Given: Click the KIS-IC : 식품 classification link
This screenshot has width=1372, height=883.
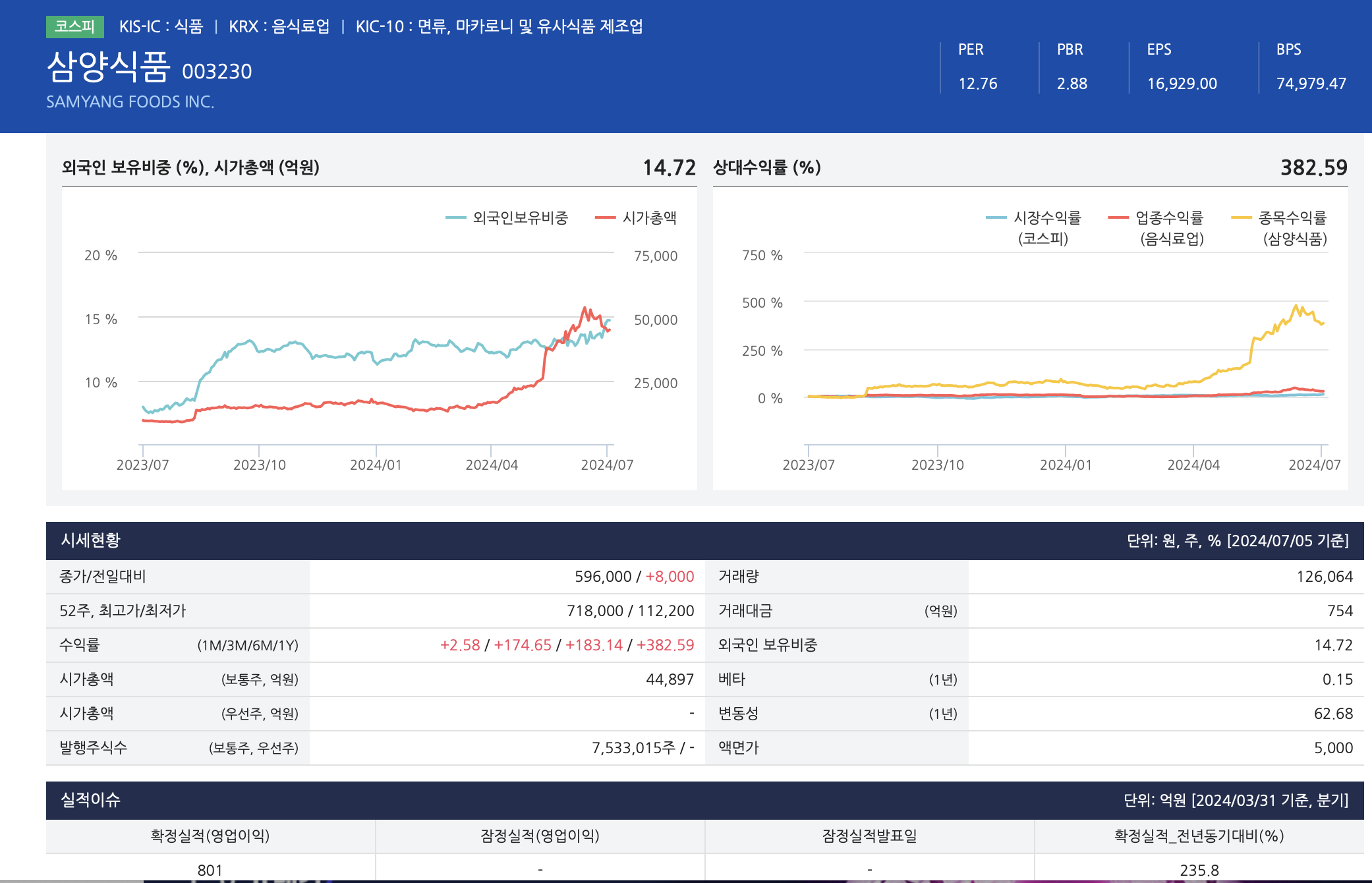Looking at the screenshot, I should click(161, 26).
